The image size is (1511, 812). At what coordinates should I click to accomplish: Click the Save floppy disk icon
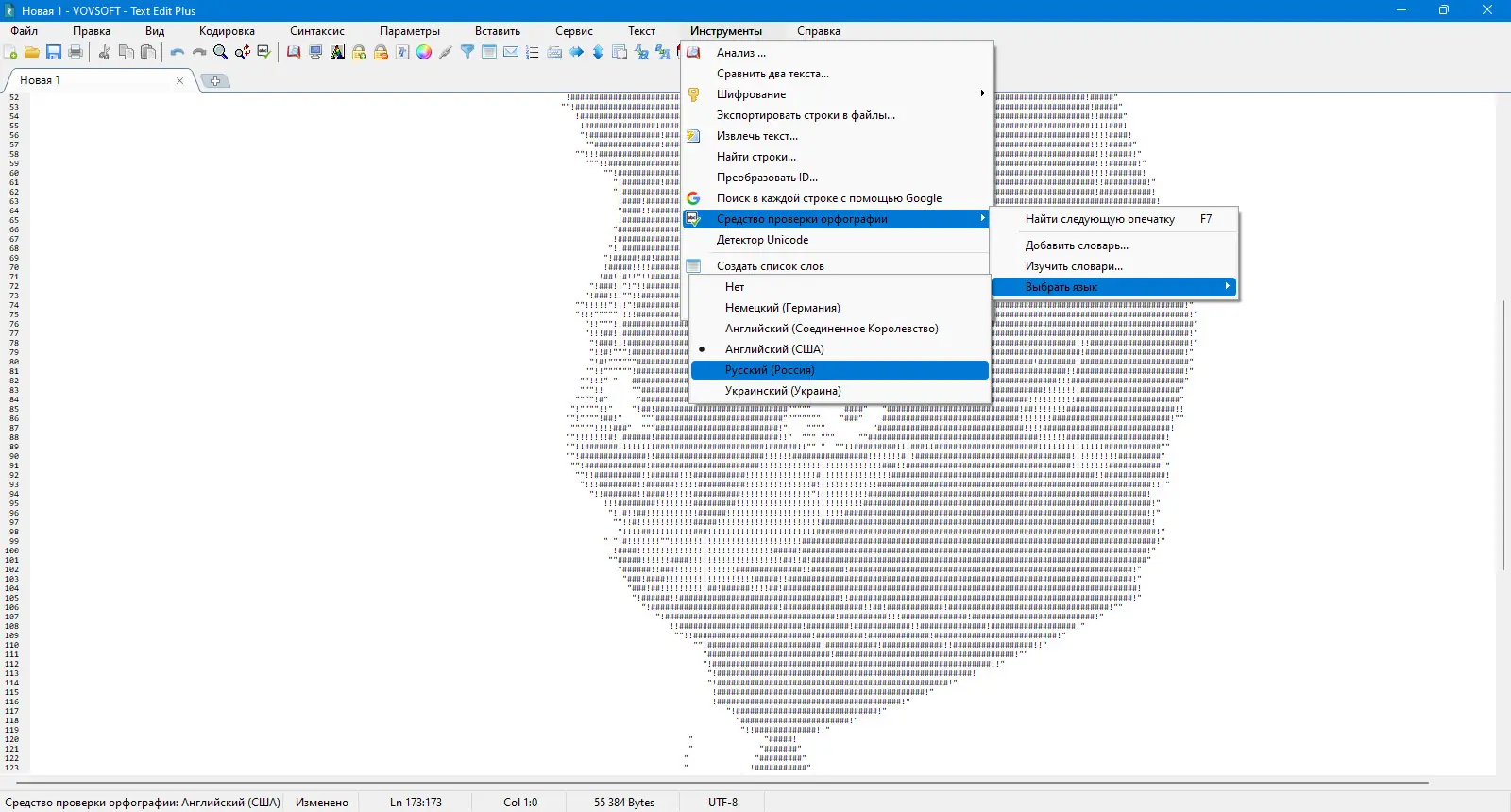54,52
